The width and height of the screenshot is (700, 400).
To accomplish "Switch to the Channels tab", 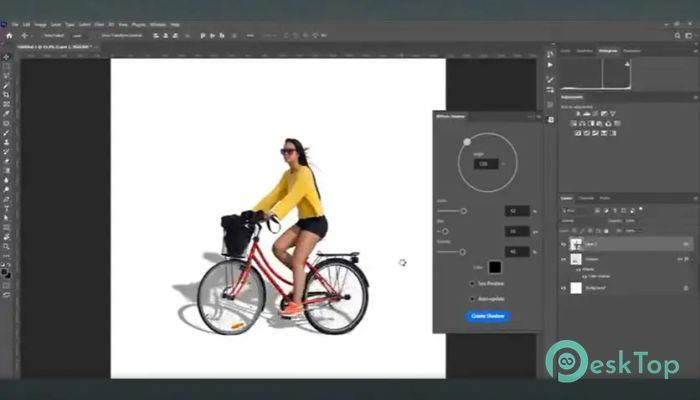I will (x=586, y=198).
